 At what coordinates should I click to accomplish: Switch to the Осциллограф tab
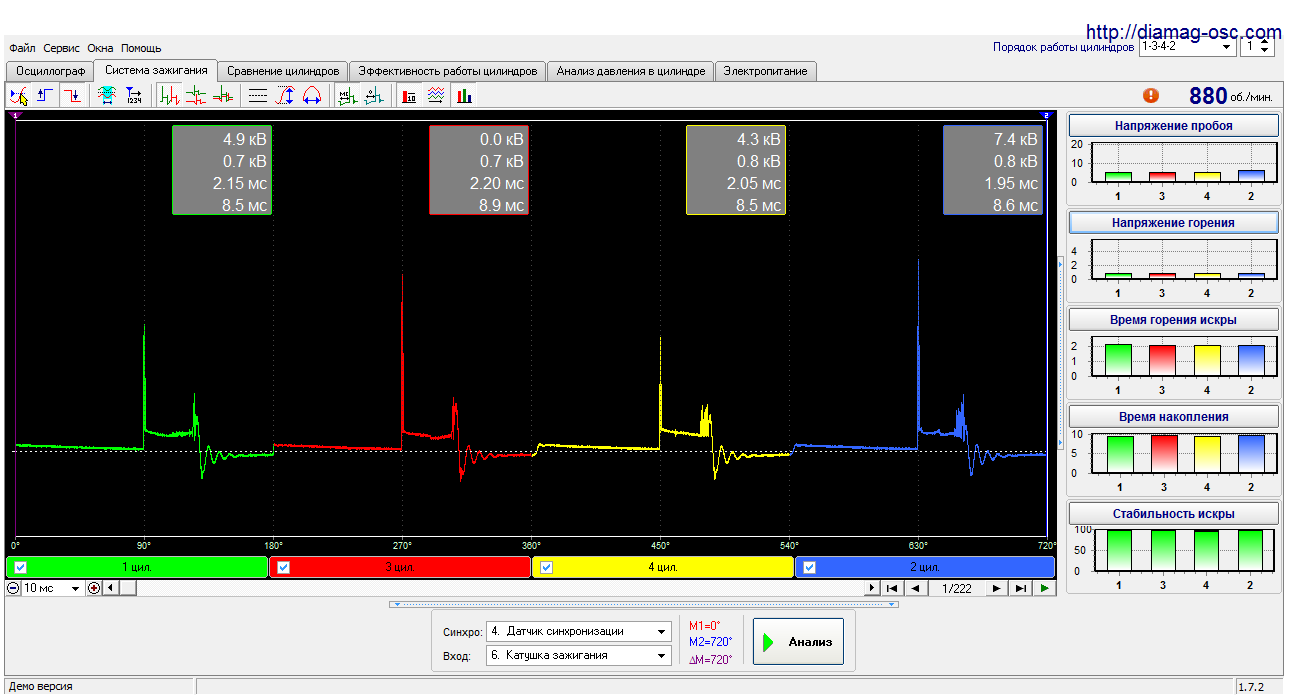click(x=51, y=71)
